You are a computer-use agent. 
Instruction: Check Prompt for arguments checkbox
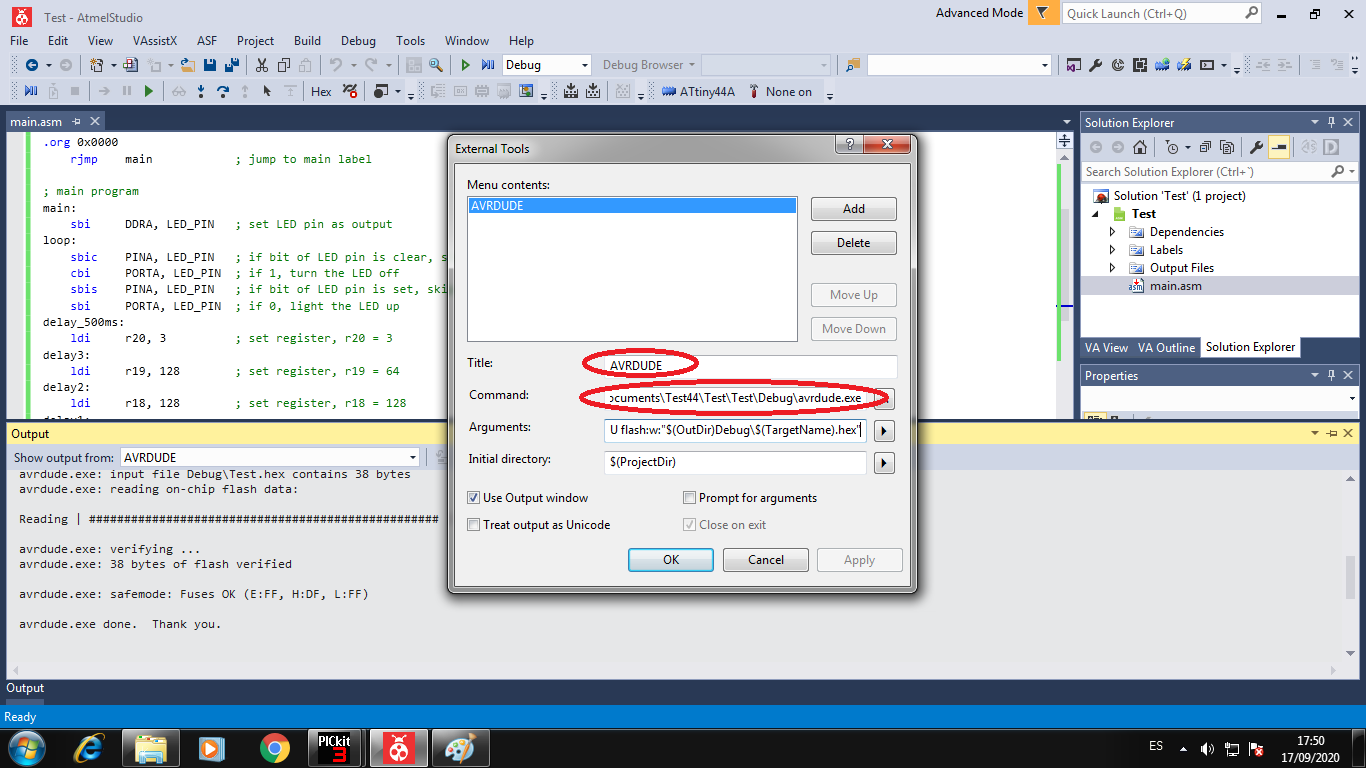(689, 498)
